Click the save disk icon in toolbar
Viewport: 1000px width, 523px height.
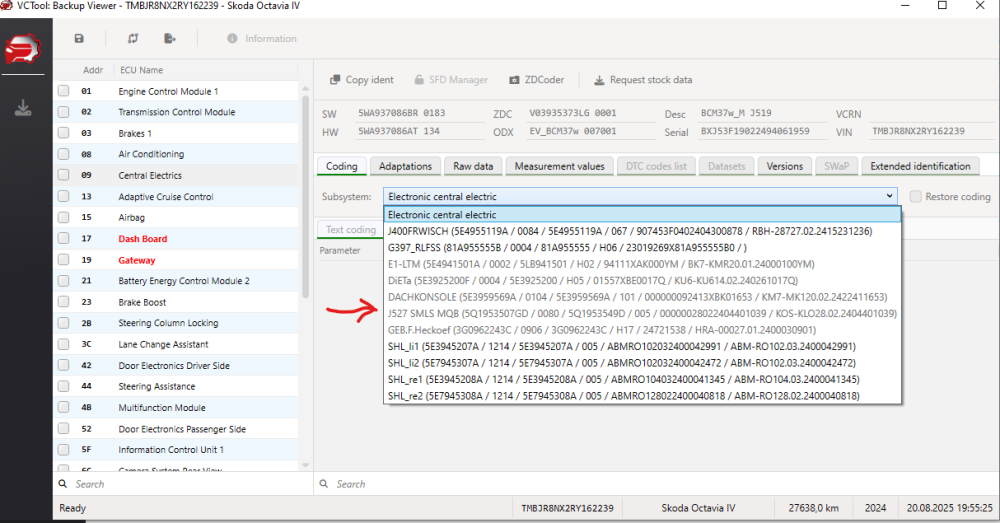(79, 38)
